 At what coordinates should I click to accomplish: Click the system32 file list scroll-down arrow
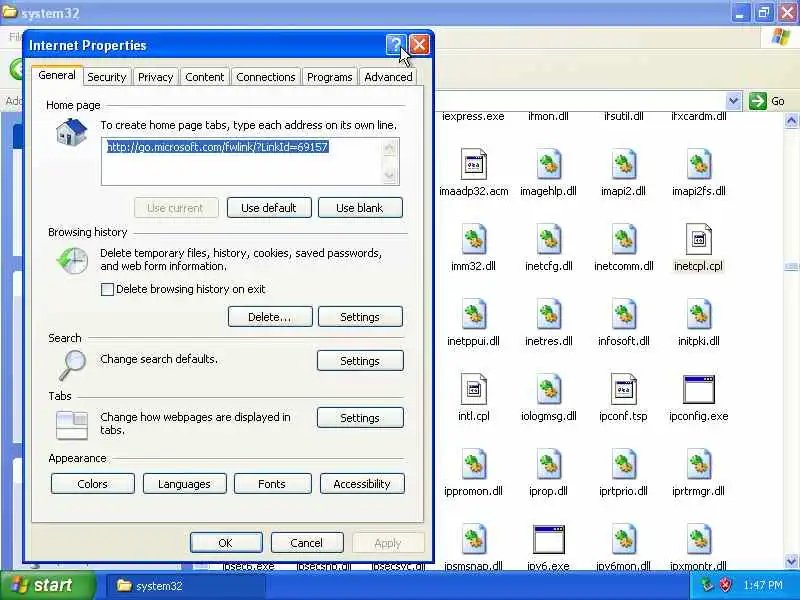click(x=791, y=561)
